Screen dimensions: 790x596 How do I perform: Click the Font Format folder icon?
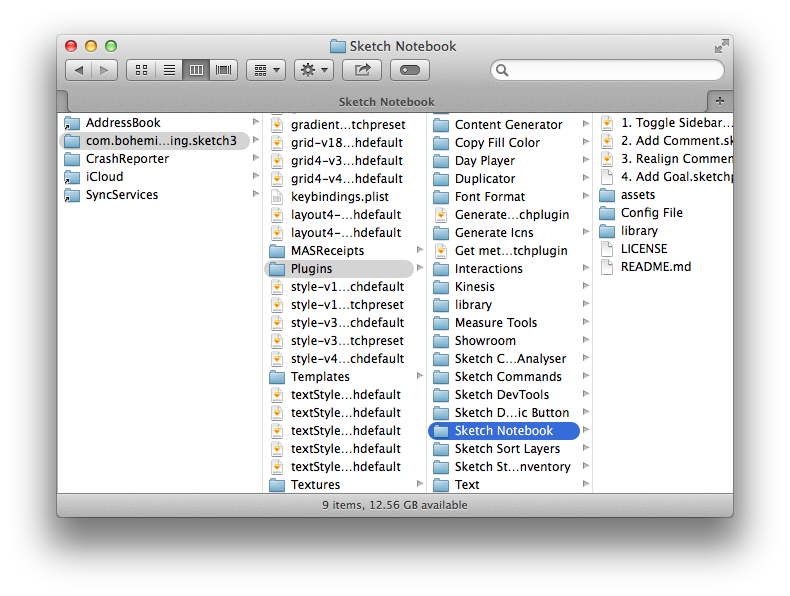coord(441,196)
